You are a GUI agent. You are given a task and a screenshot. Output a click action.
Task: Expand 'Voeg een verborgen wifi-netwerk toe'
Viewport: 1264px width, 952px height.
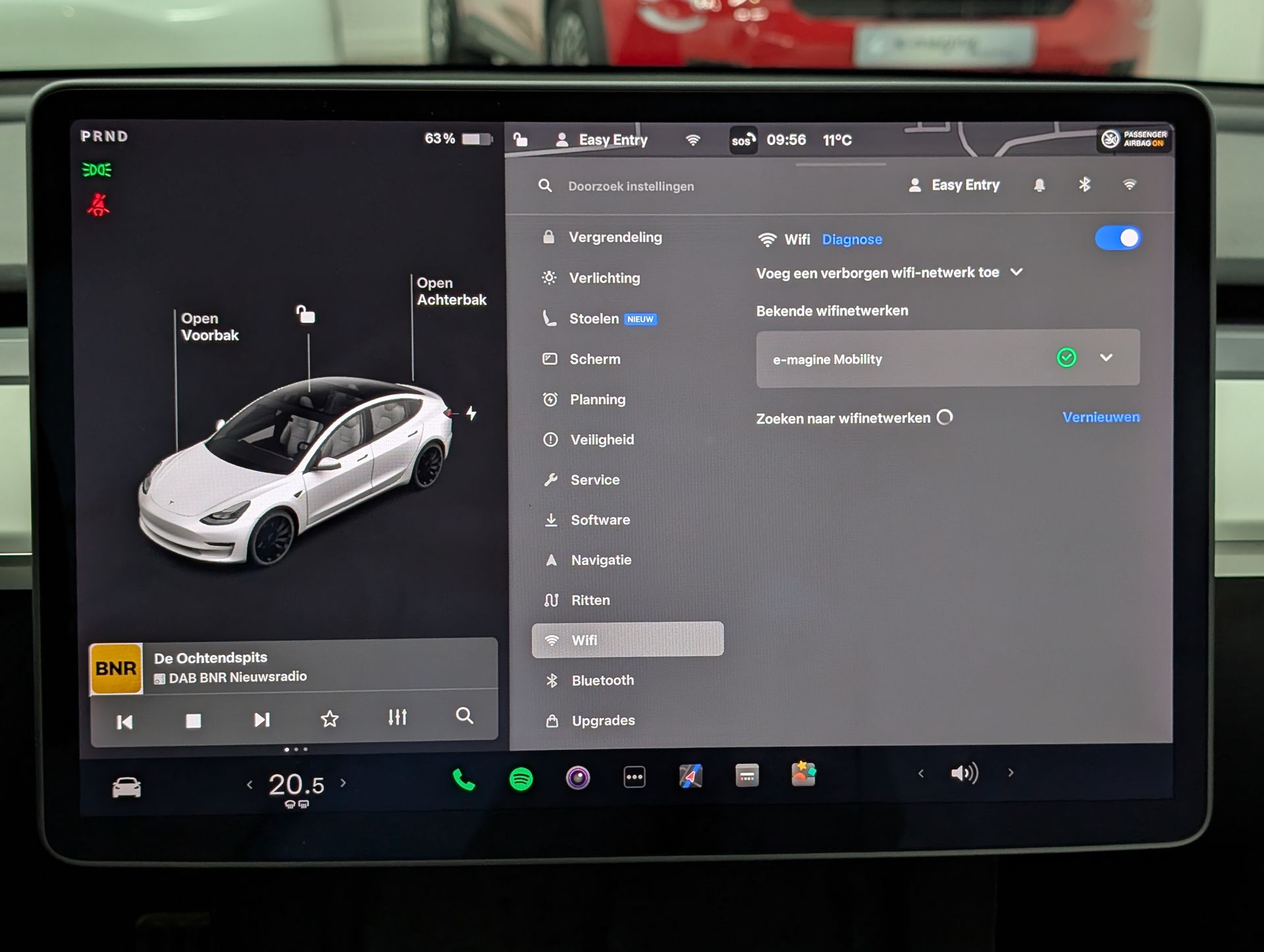coord(1016,272)
